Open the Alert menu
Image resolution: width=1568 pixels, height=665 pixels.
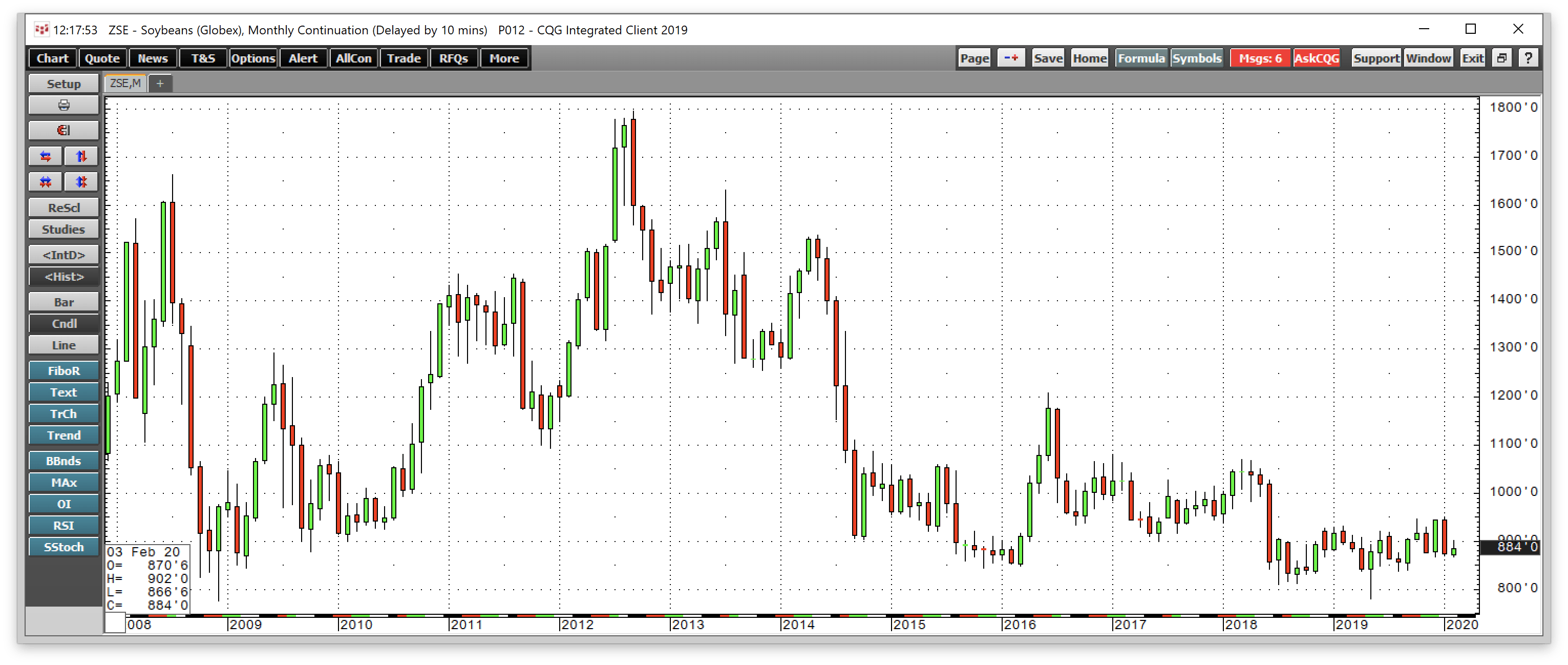point(303,58)
